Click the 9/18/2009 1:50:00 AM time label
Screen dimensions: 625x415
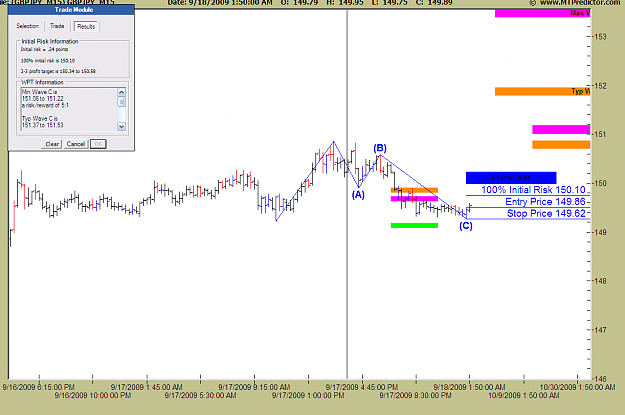click(x=469, y=387)
